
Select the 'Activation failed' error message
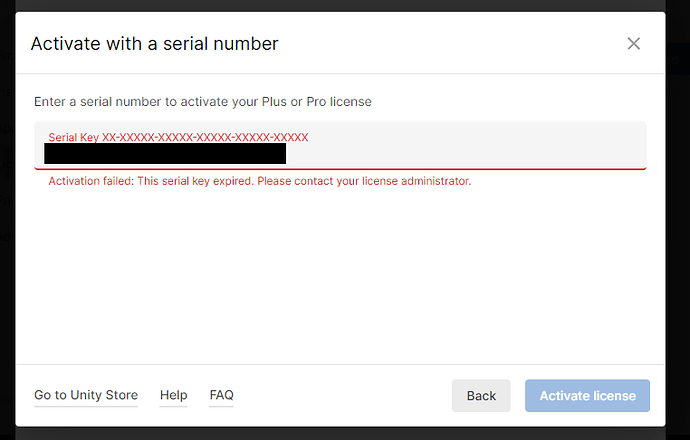coord(259,182)
